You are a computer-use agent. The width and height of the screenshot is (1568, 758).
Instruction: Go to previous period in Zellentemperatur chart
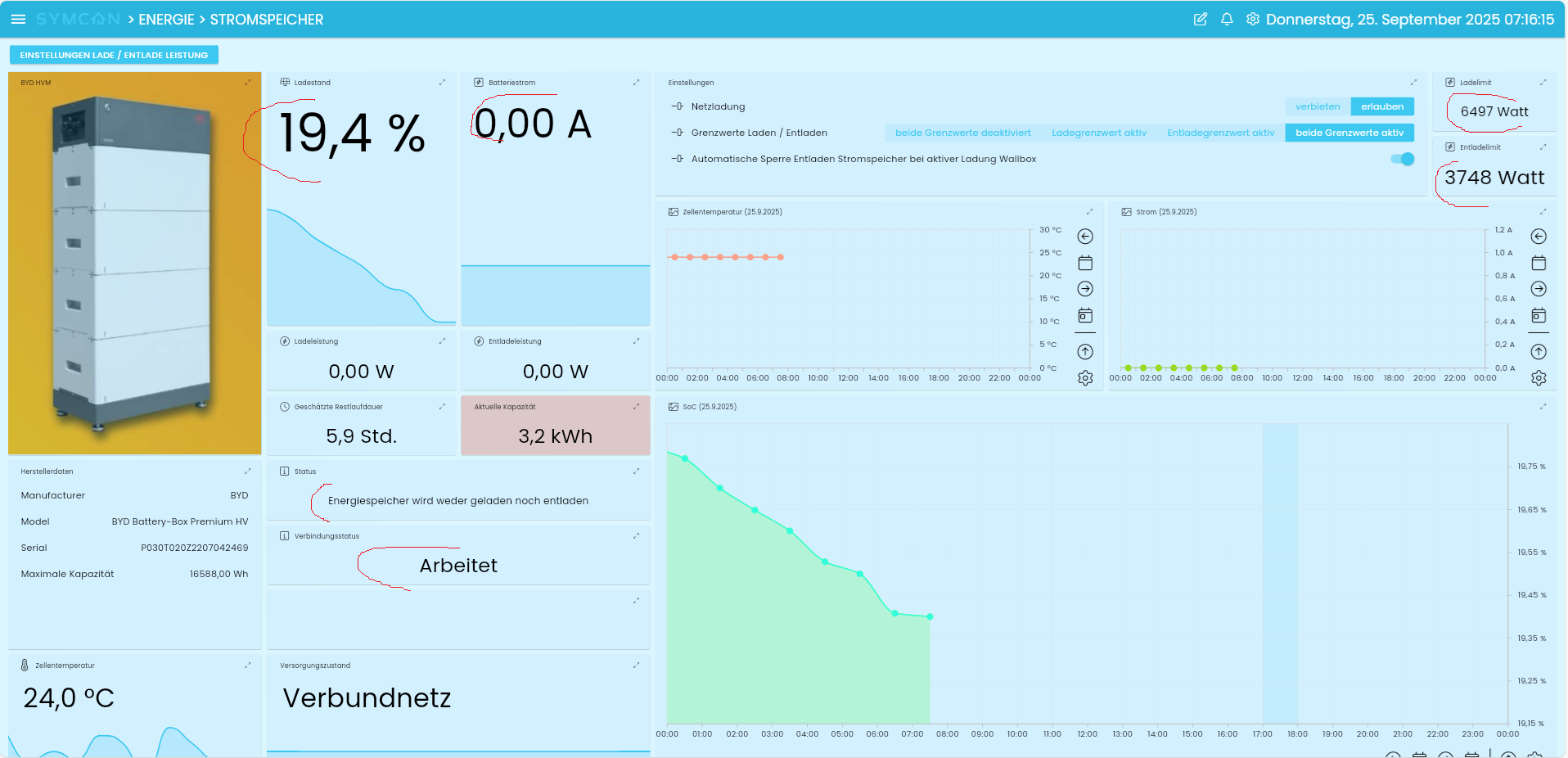point(1085,237)
